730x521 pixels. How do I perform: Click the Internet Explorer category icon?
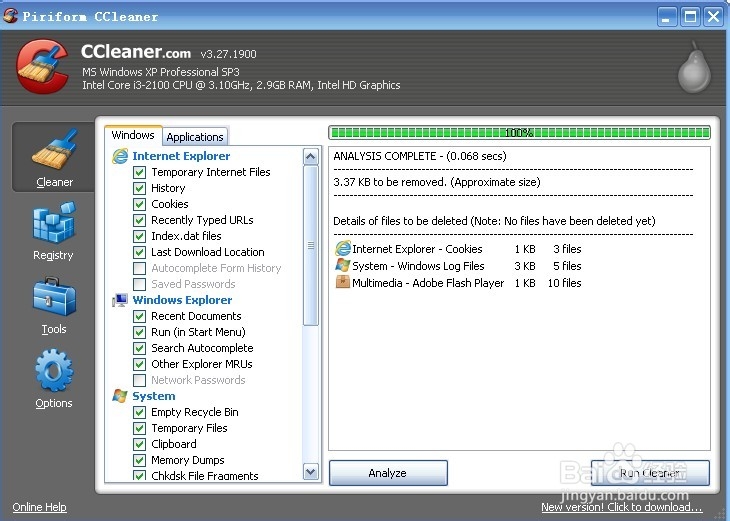(120, 156)
